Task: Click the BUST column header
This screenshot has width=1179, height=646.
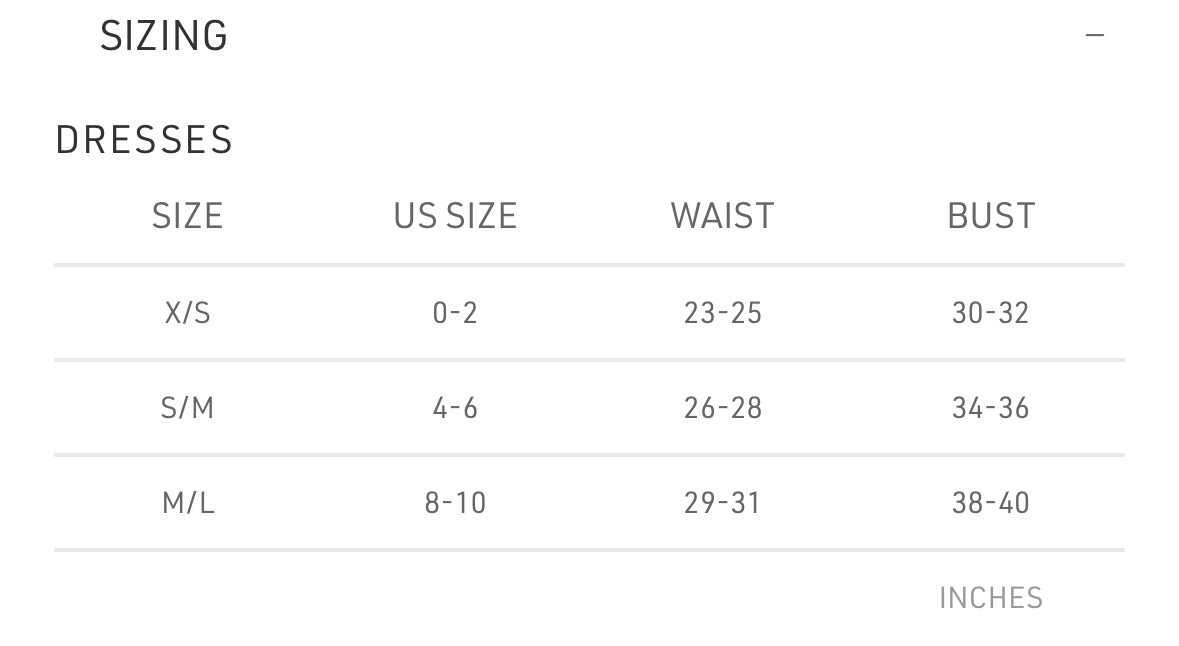Action: point(991,216)
